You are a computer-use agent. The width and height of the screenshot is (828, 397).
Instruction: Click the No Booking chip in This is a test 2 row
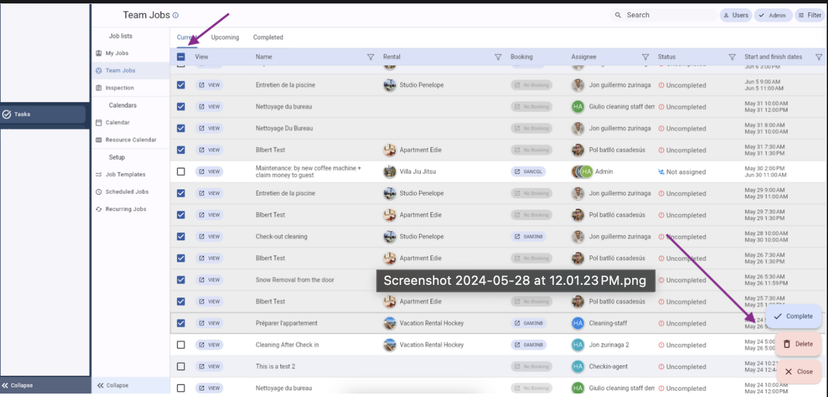531,366
